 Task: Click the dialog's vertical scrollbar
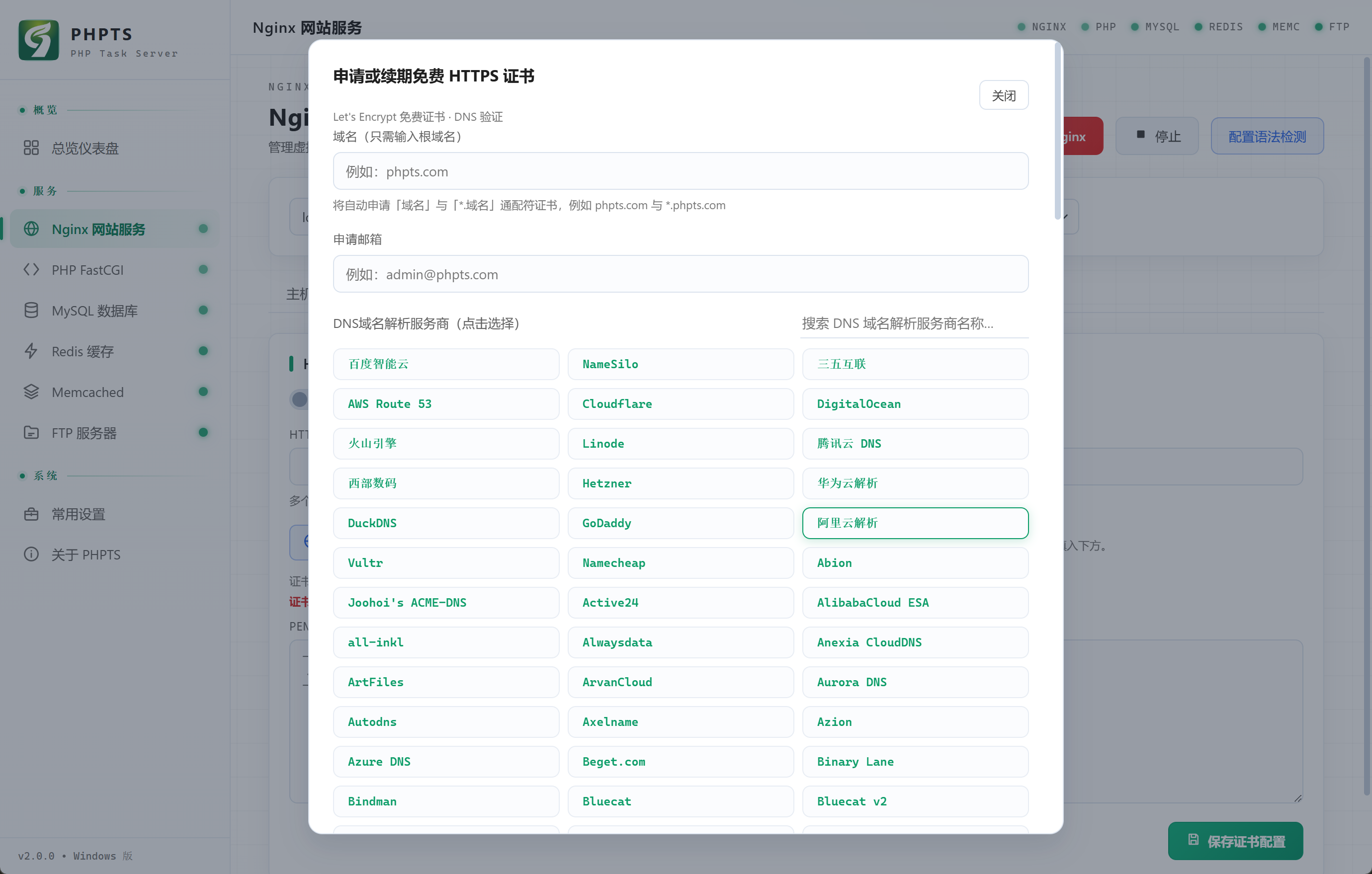pos(1057,131)
